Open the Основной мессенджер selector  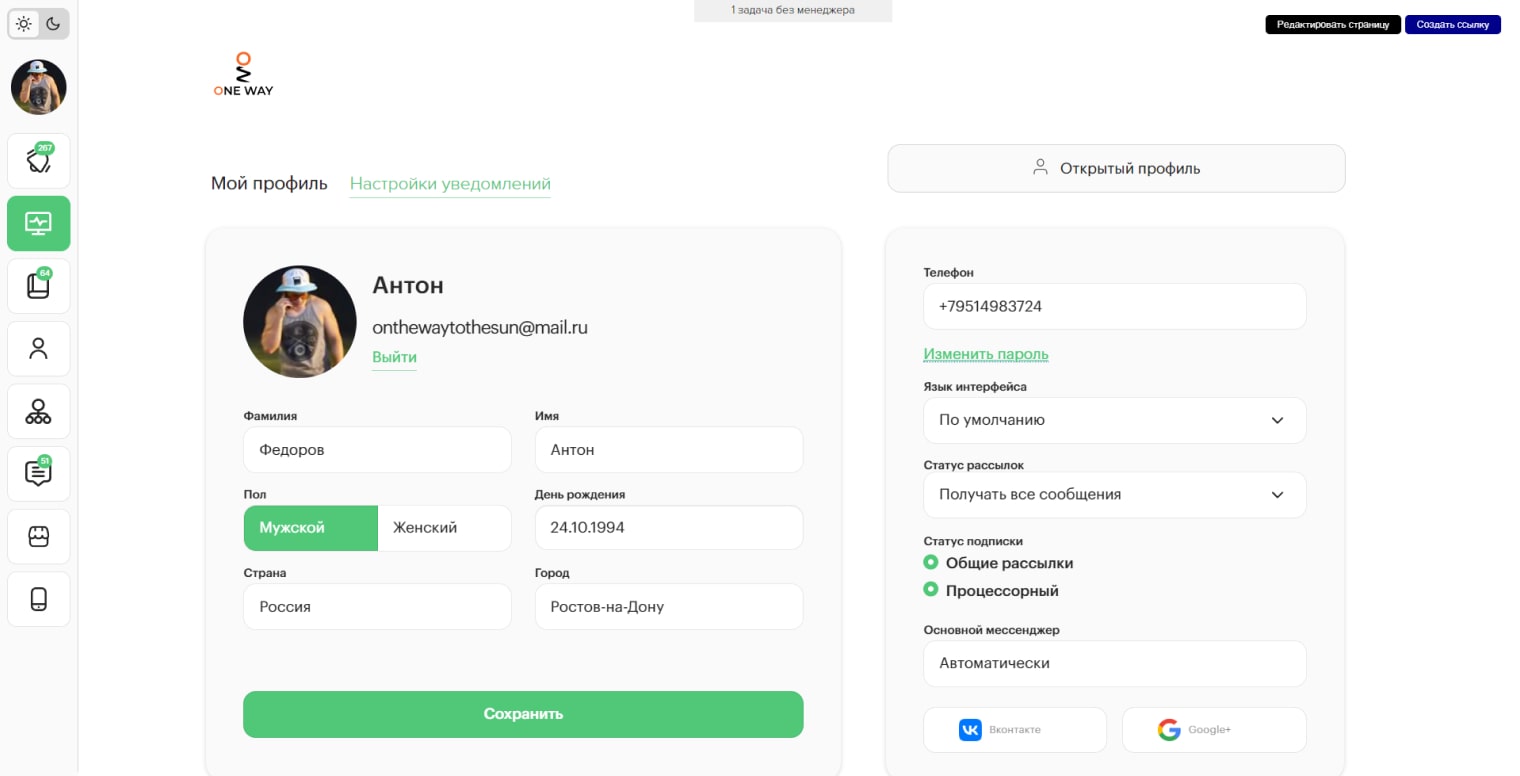(x=1114, y=664)
